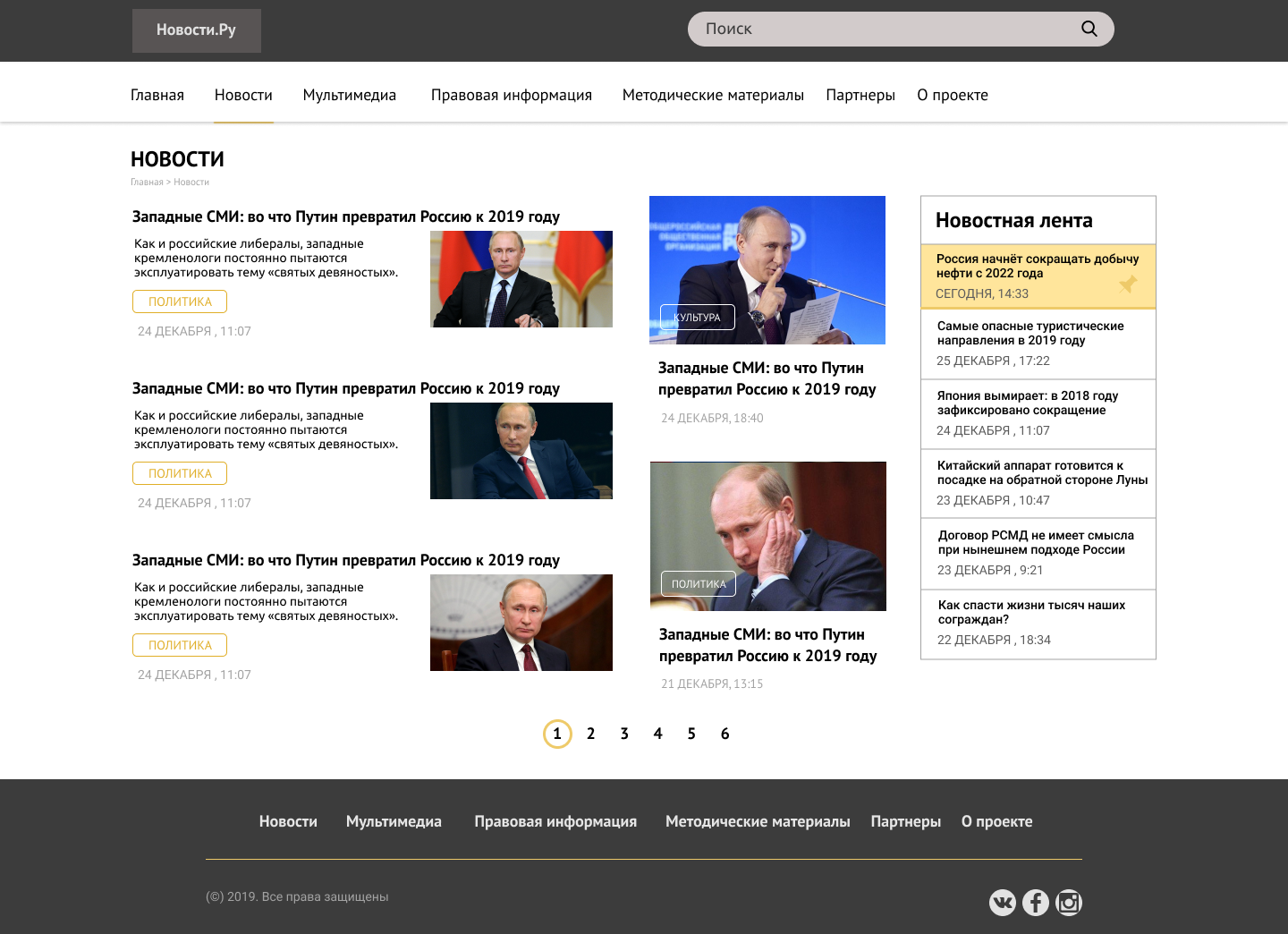The width and height of the screenshot is (1288, 934).
Task: Select page 1 in the pagination
Action: click(x=557, y=734)
